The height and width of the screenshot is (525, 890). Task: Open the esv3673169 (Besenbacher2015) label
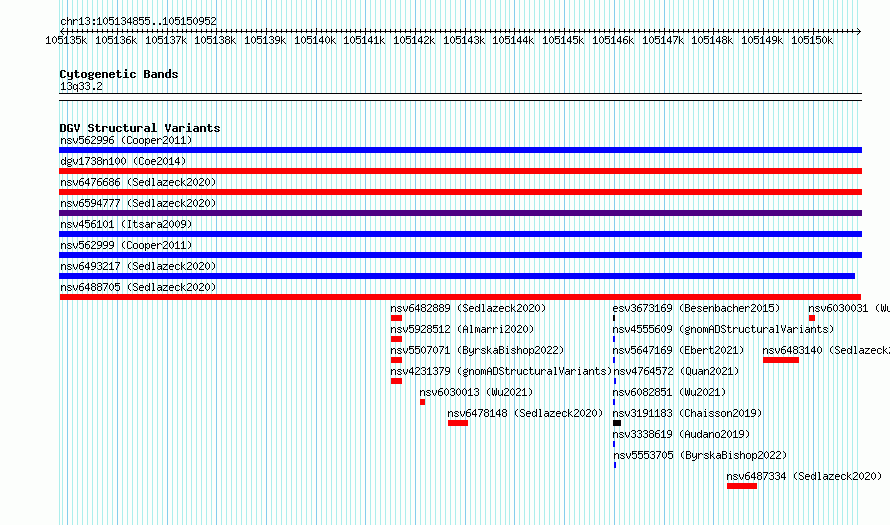[696, 308]
